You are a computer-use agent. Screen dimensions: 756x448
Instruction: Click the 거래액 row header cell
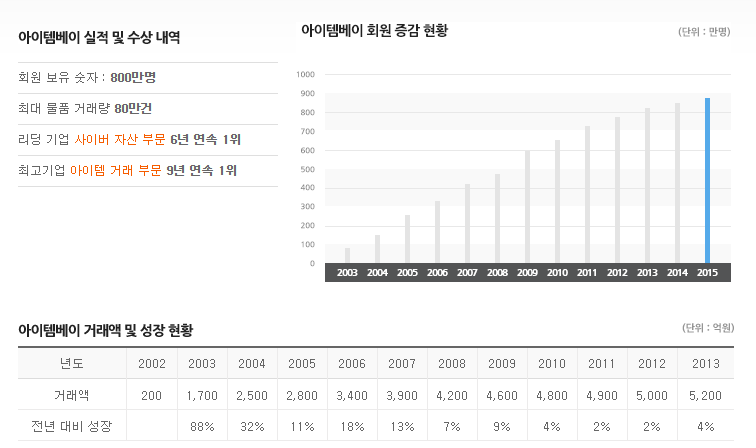(x=72, y=395)
